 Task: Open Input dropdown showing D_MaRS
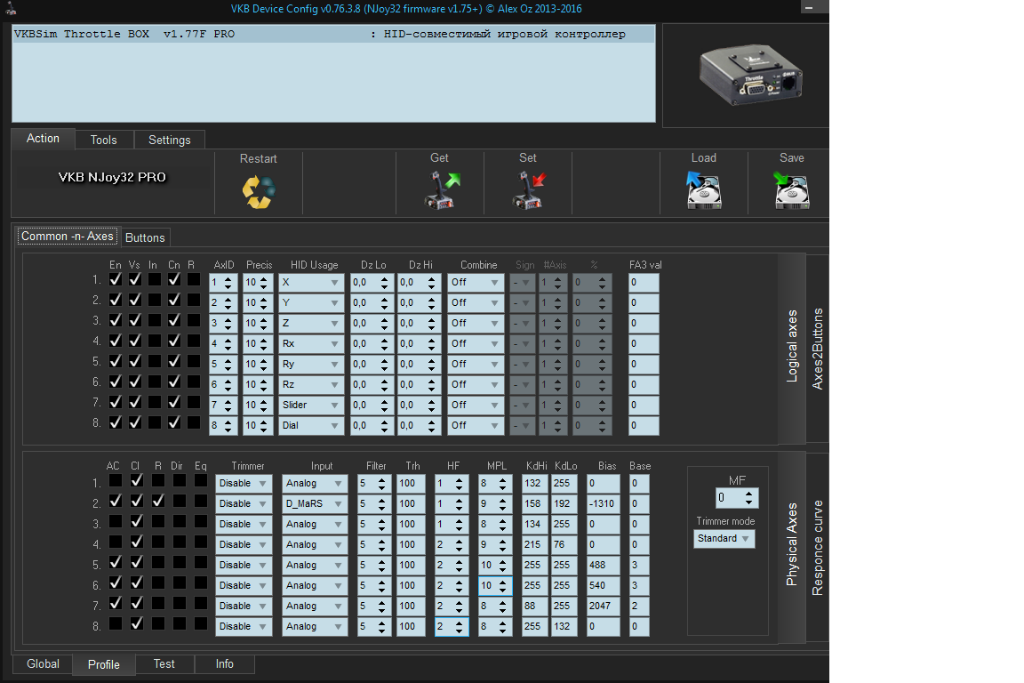tap(315, 504)
